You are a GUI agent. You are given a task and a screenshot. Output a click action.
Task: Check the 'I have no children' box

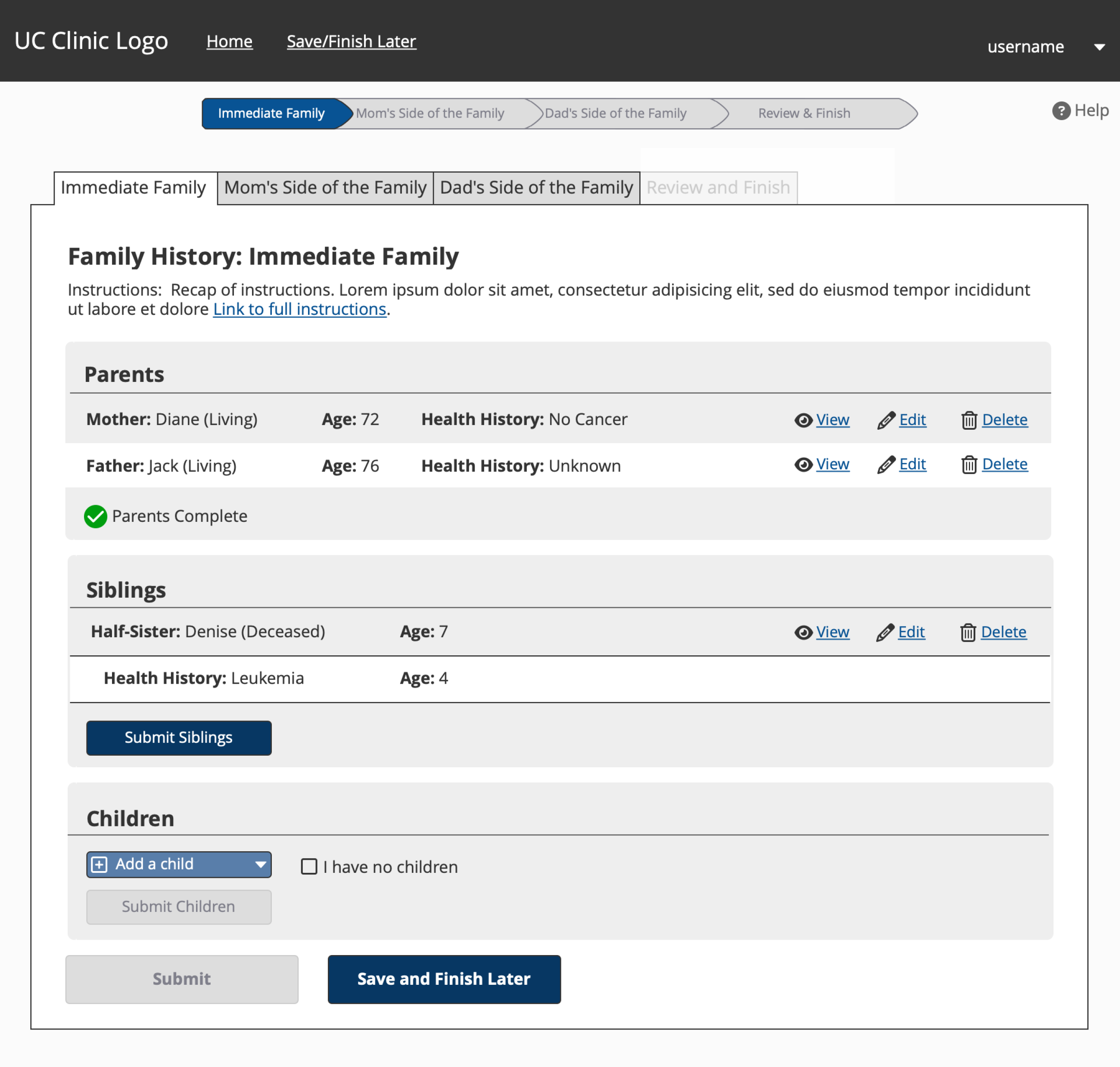[x=309, y=866]
